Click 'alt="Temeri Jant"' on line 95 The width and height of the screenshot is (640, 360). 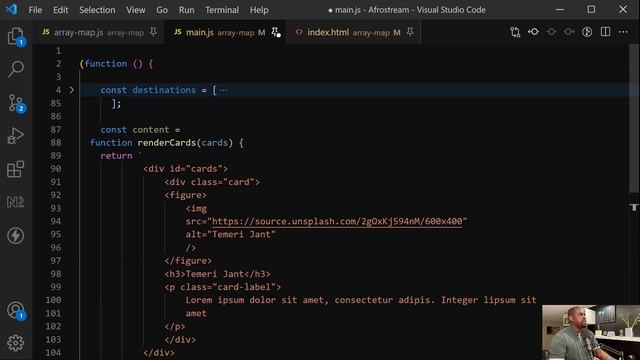[231, 234]
